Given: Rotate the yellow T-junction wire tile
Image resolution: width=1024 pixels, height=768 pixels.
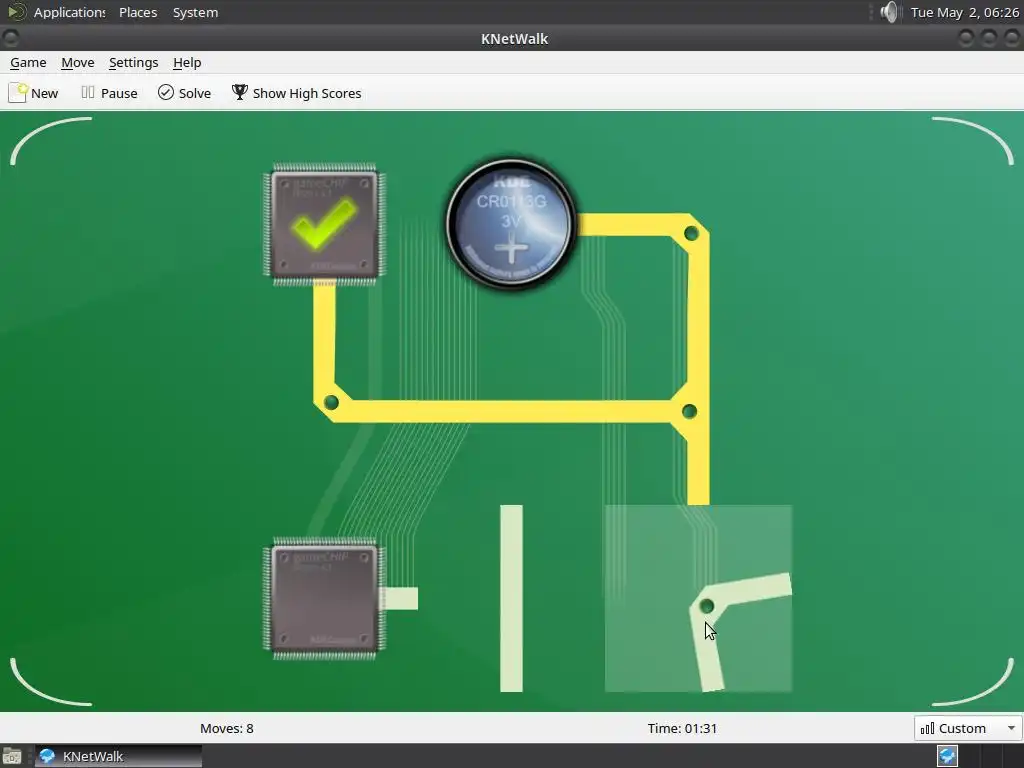Looking at the screenshot, I should pyautogui.click(x=698, y=411).
